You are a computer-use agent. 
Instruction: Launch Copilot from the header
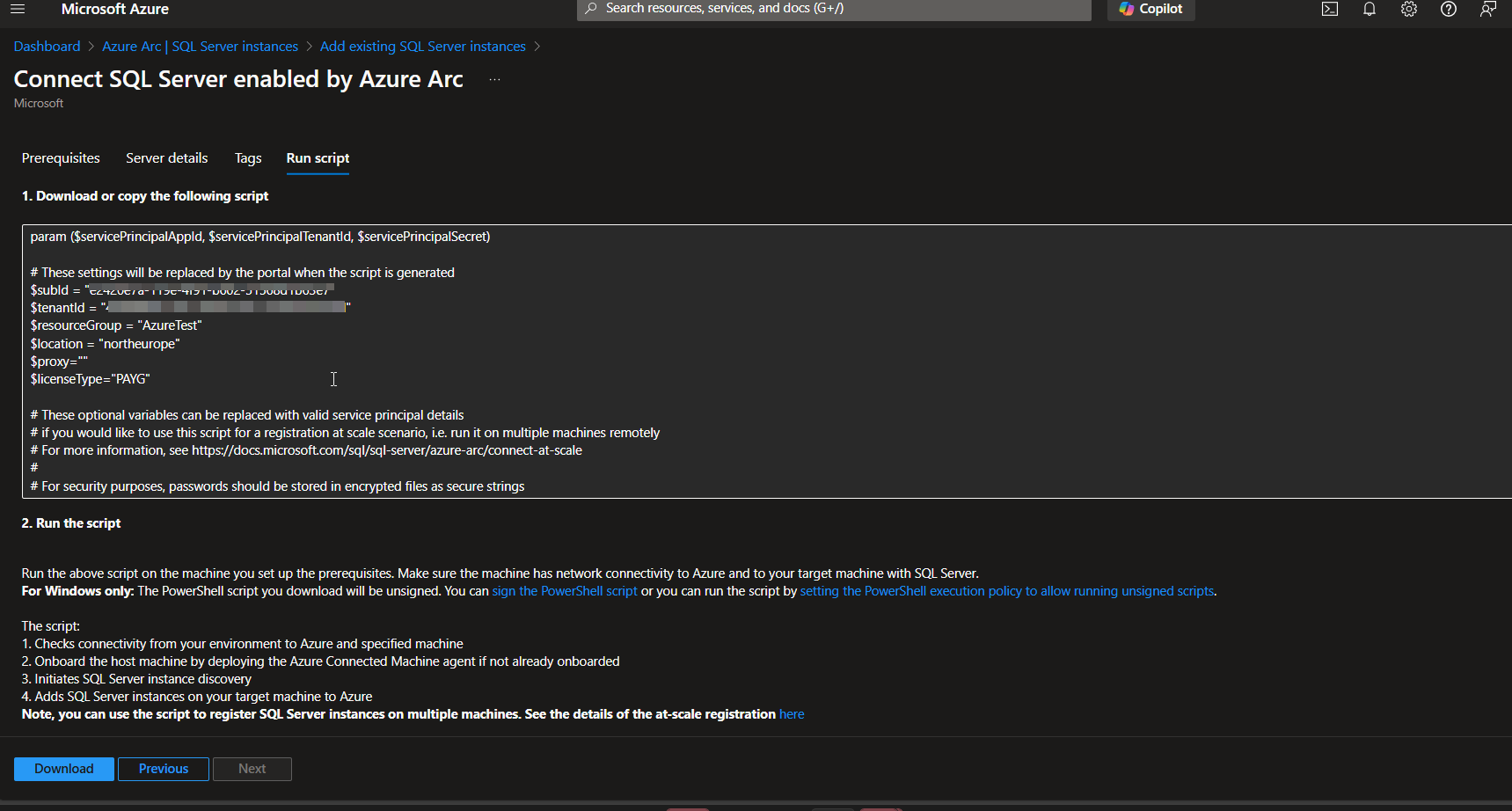pos(1150,9)
